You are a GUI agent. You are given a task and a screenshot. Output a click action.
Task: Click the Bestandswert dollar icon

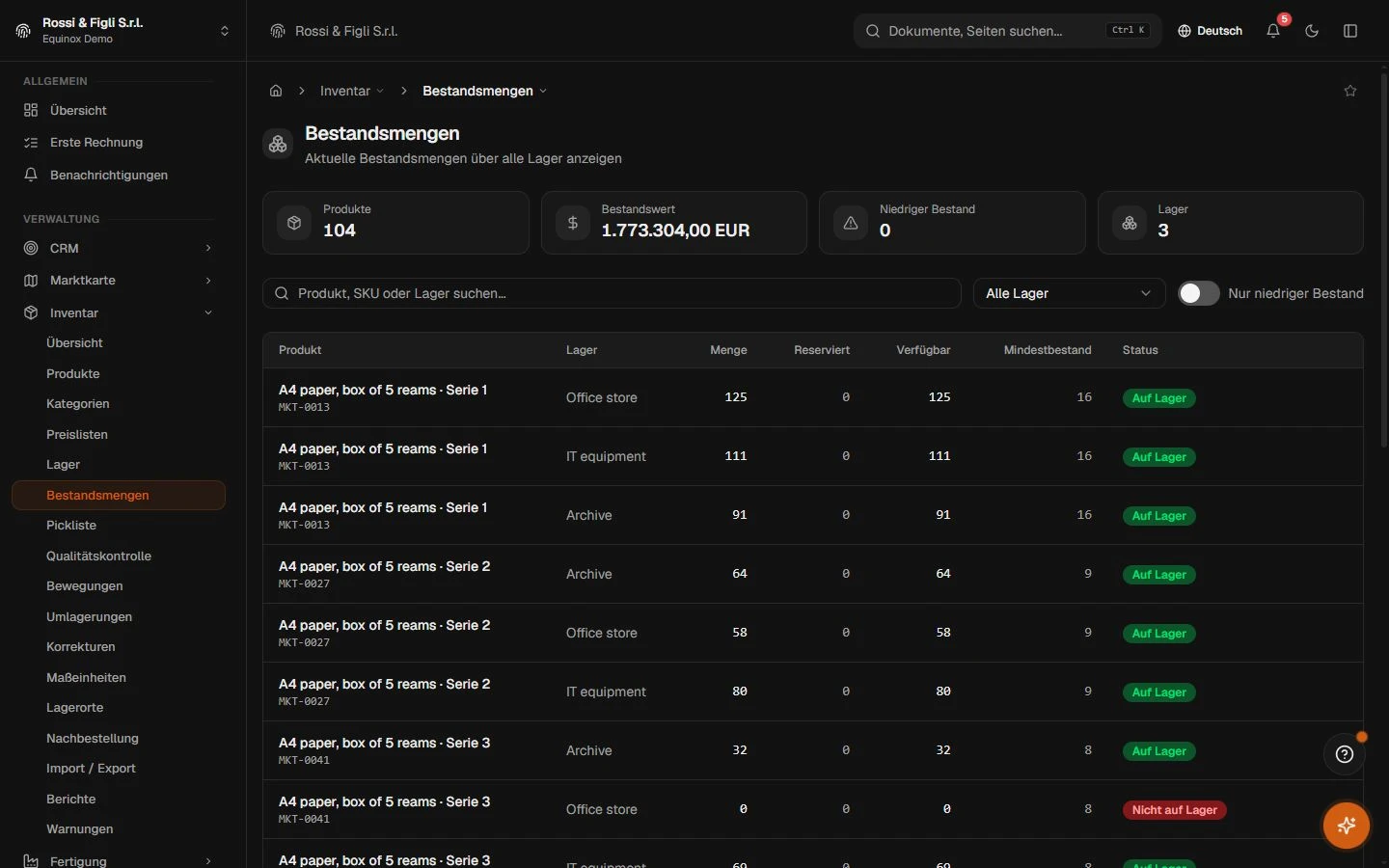pyautogui.click(x=573, y=223)
